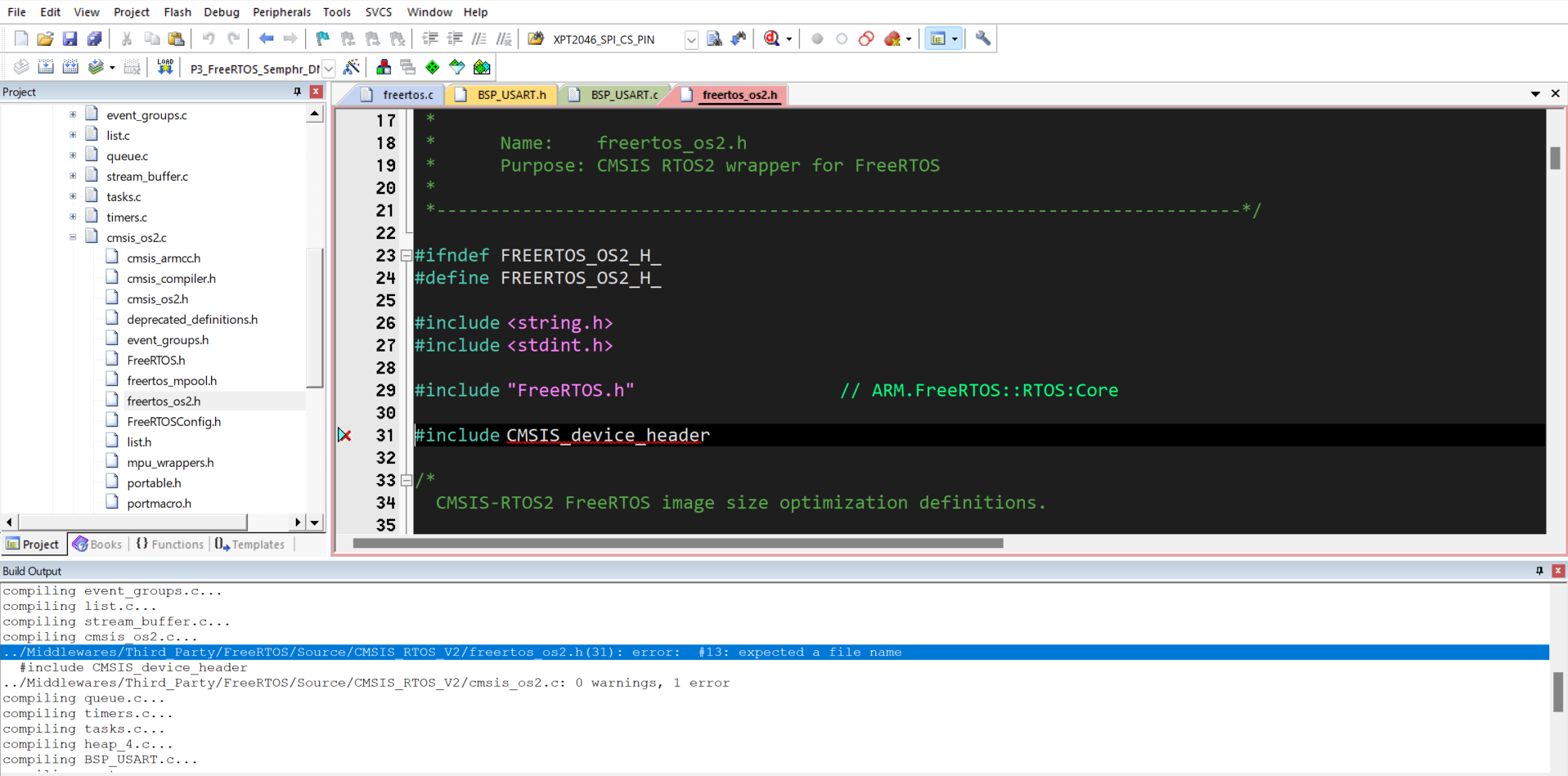Open the Manage Run-Time Environment
1568x776 pixels.
pyautogui.click(x=482, y=67)
